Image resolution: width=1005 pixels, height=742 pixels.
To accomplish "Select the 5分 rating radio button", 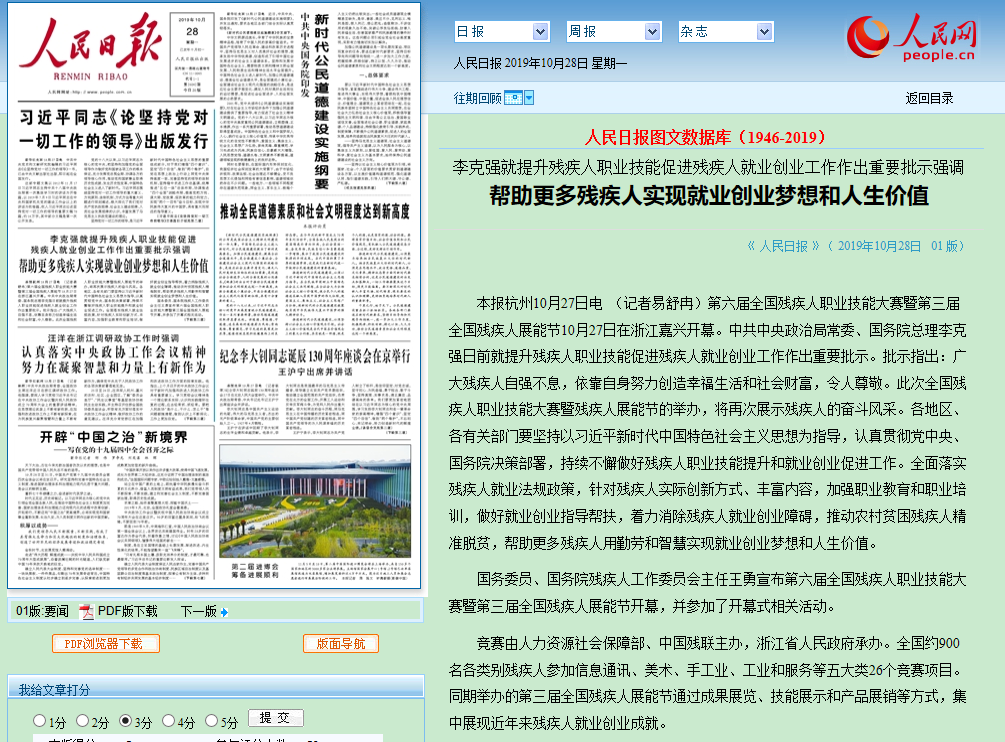I will (x=212, y=721).
